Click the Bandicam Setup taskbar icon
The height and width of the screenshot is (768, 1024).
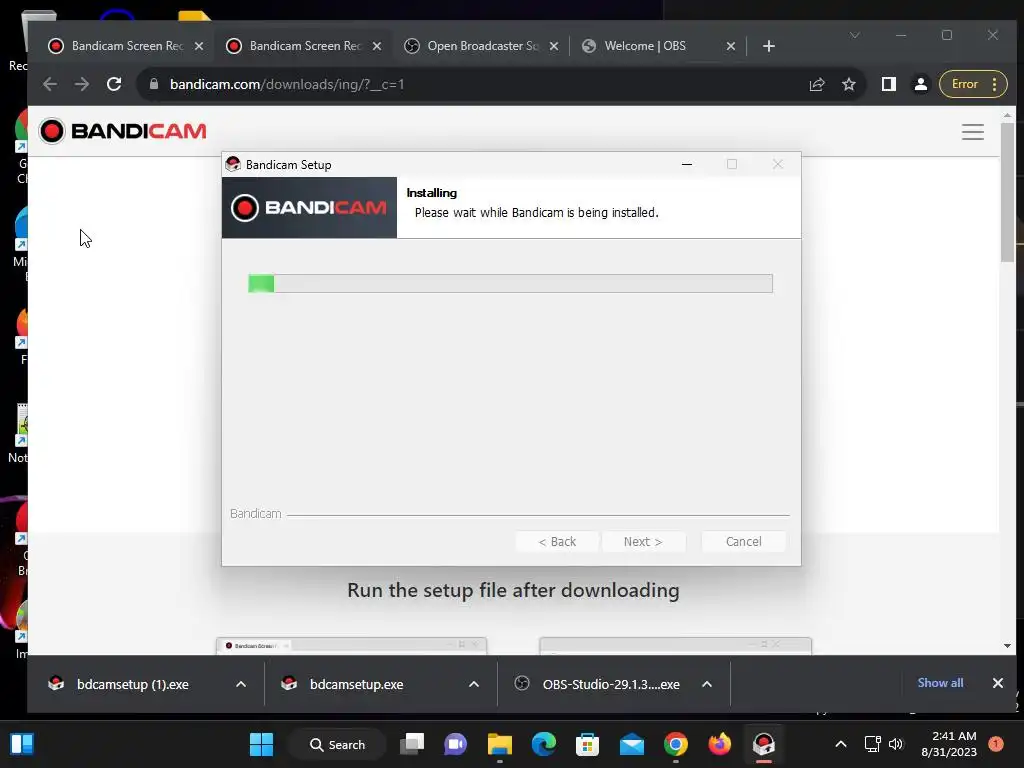tap(763, 744)
